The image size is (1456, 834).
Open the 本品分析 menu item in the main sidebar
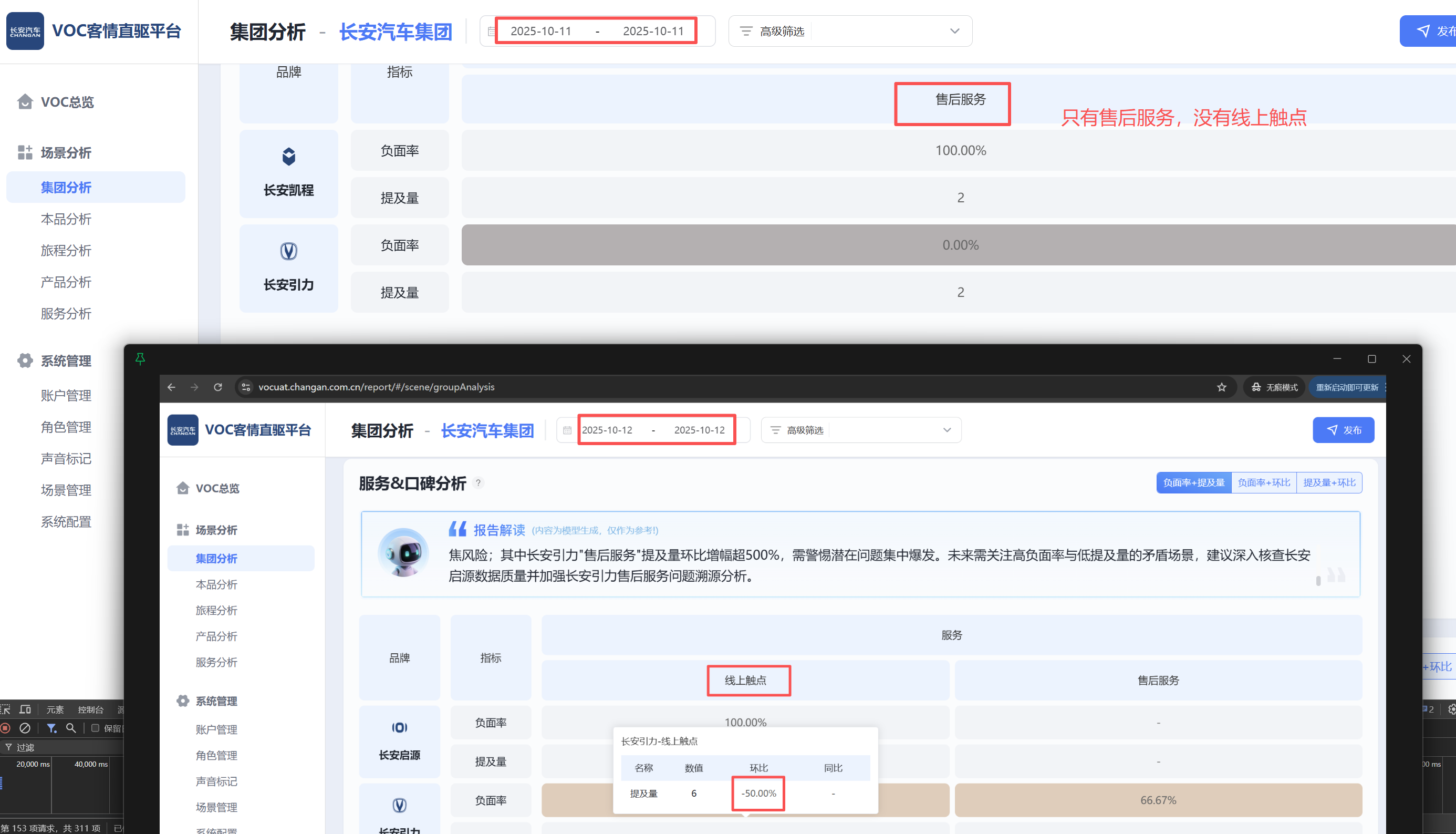click(66, 219)
